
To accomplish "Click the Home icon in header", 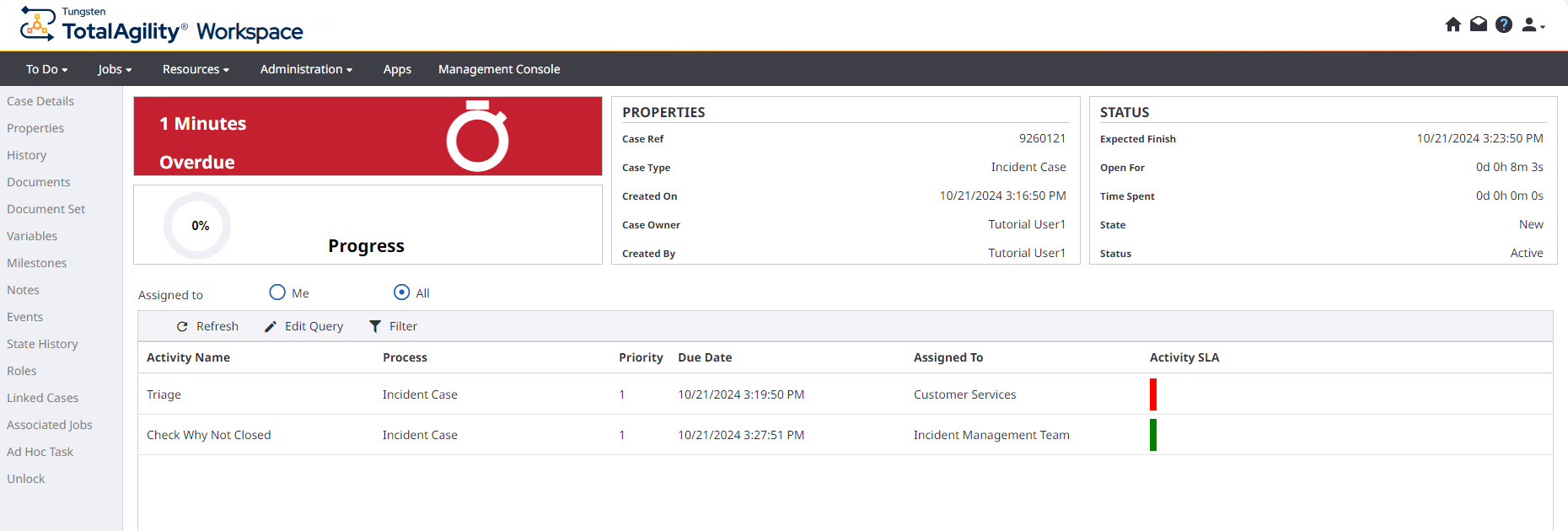I will tap(1453, 24).
